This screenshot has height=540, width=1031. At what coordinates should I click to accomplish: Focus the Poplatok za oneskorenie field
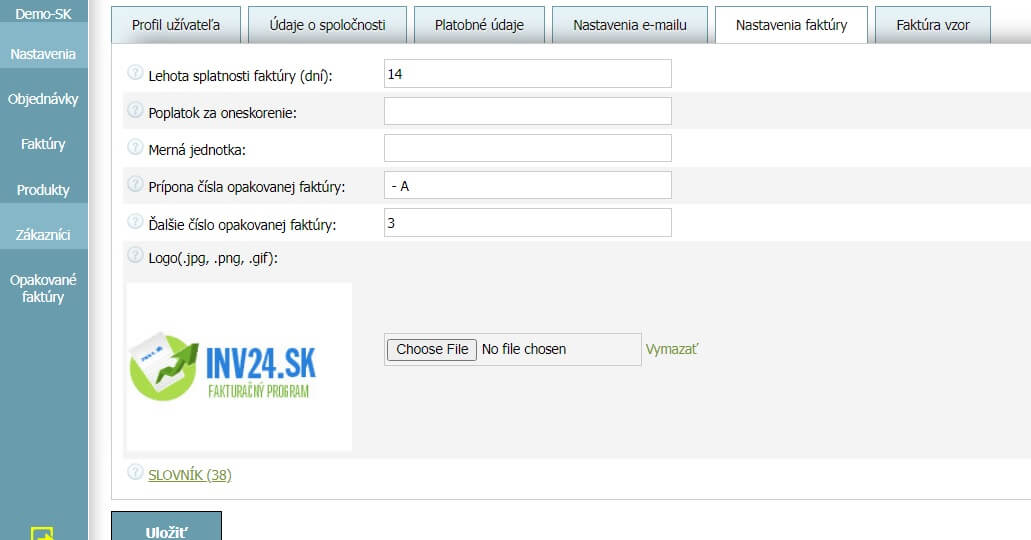pyautogui.click(x=527, y=111)
